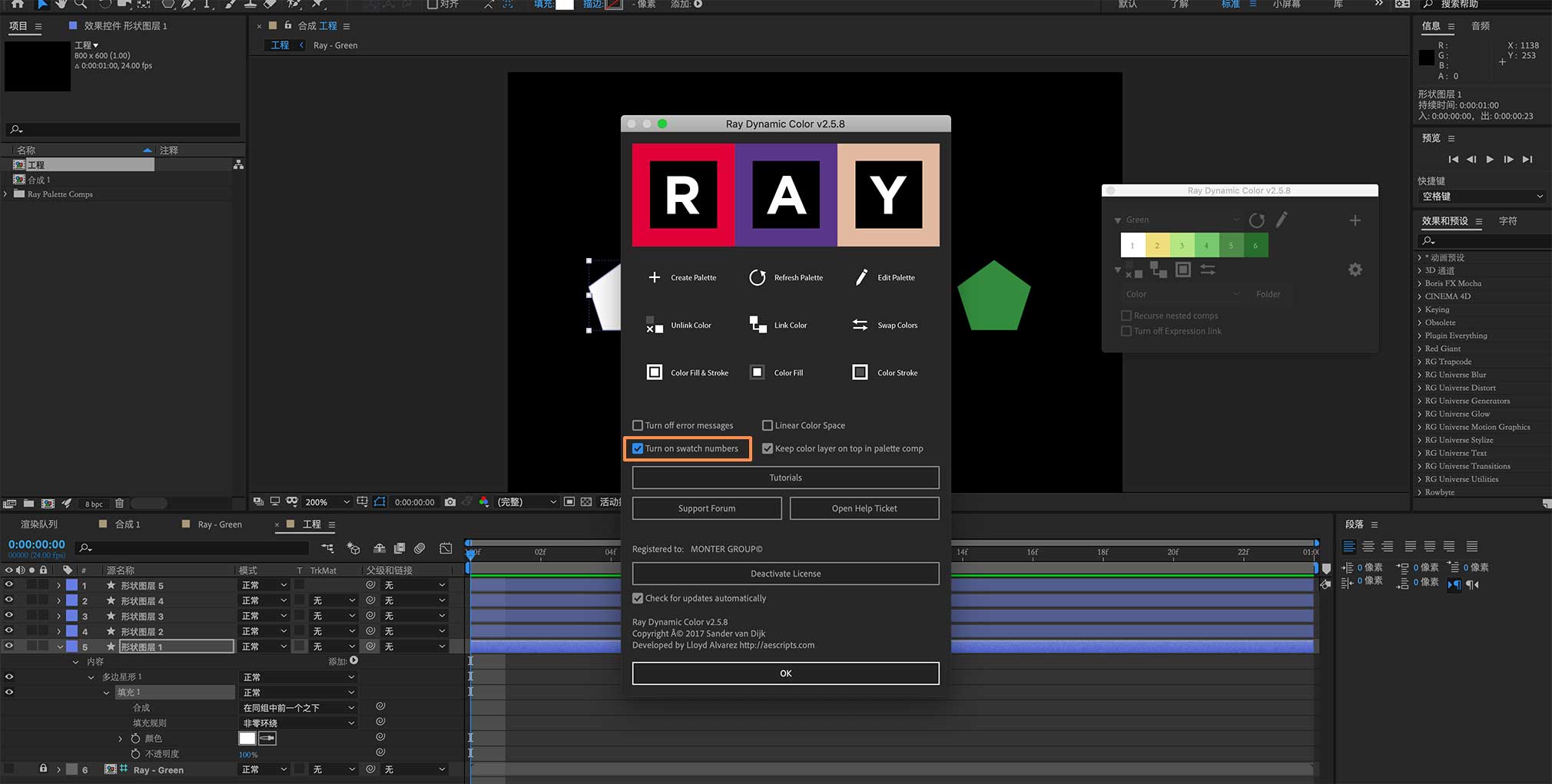Click the Color Stroke icon
The image size is (1552, 784).
[x=860, y=372]
